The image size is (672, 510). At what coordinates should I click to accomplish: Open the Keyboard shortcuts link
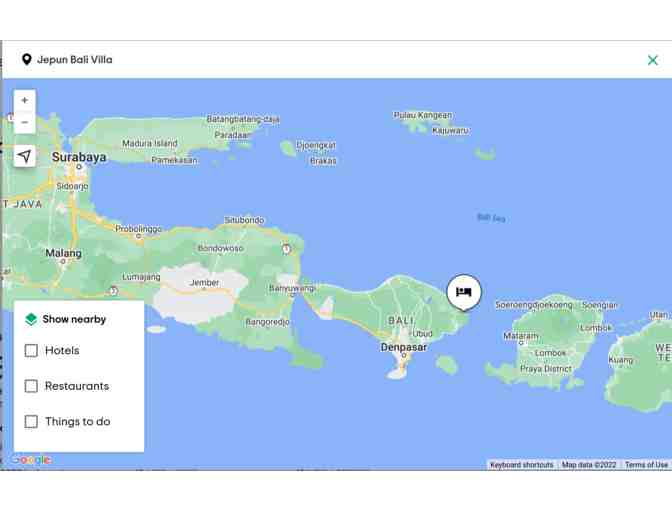pyautogui.click(x=522, y=465)
